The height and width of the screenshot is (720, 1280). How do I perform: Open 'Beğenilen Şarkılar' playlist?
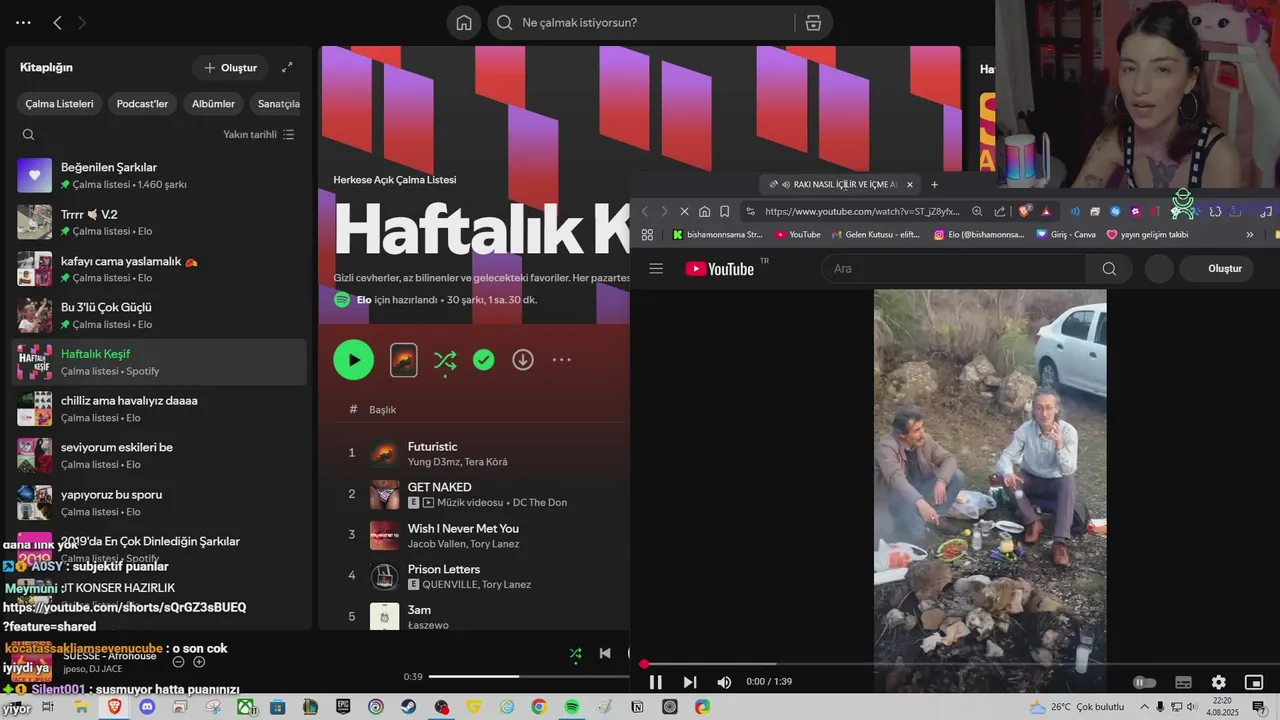point(159,175)
